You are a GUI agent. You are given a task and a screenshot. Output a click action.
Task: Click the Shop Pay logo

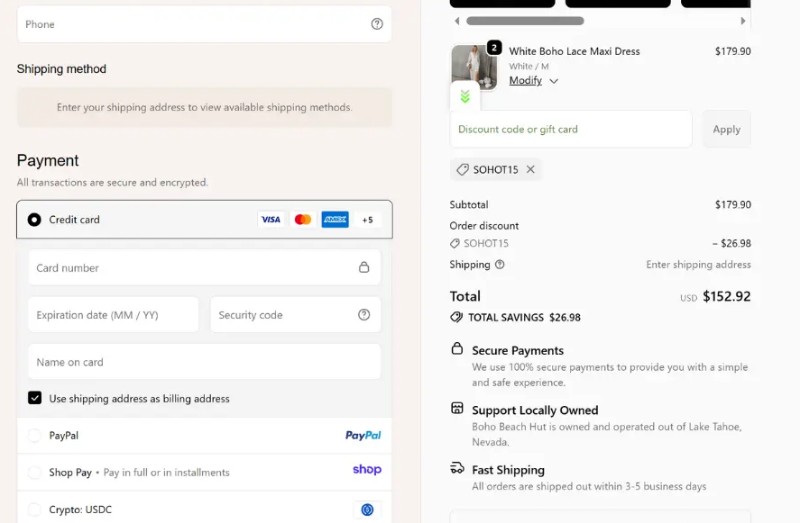point(367,469)
